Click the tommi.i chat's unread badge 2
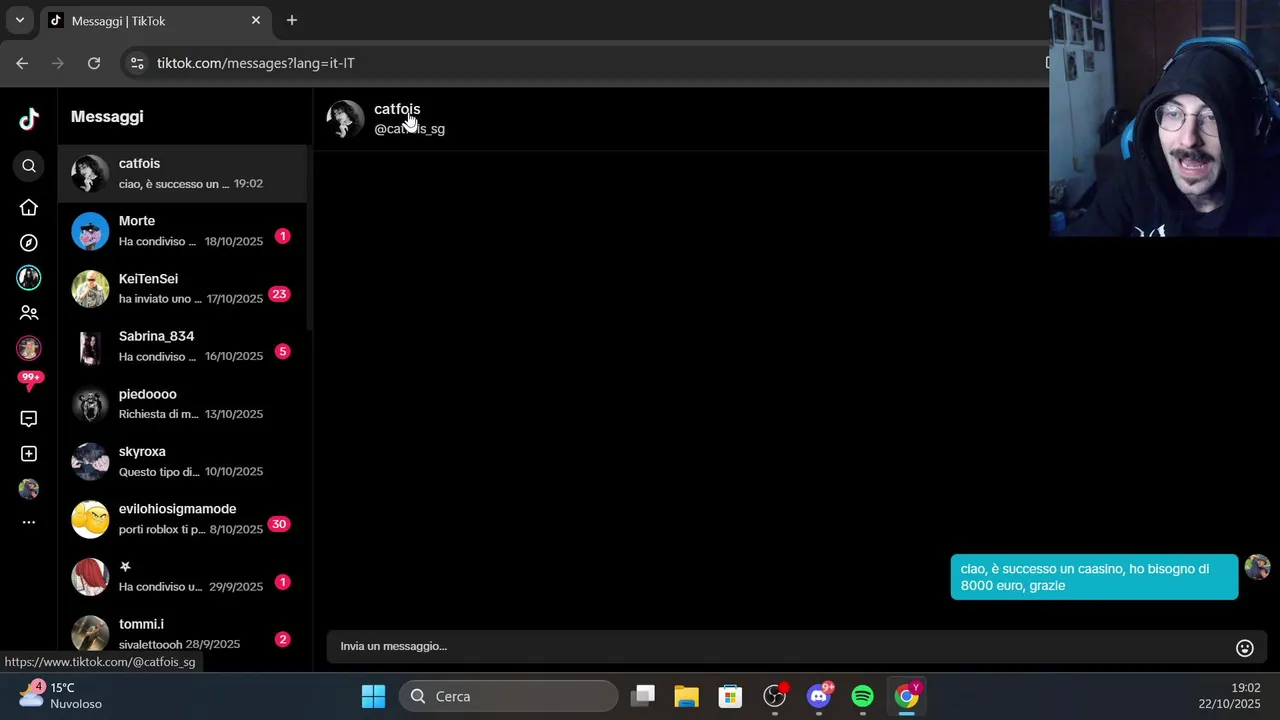 (282, 639)
